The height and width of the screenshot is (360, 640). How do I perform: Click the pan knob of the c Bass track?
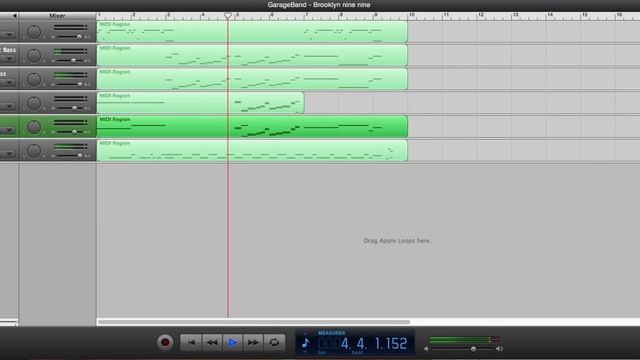[34, 56]
